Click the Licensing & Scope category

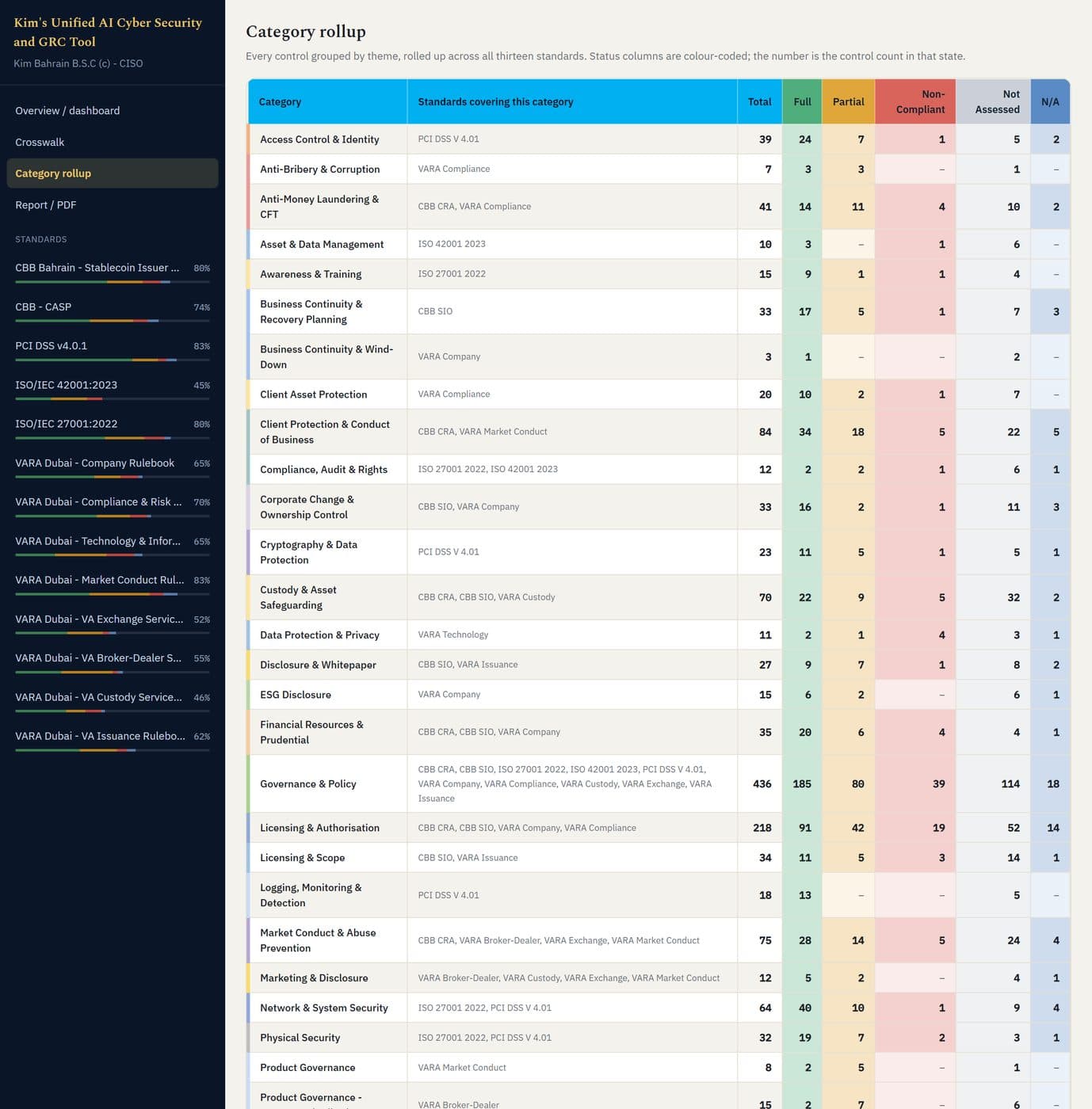[303, 858]
